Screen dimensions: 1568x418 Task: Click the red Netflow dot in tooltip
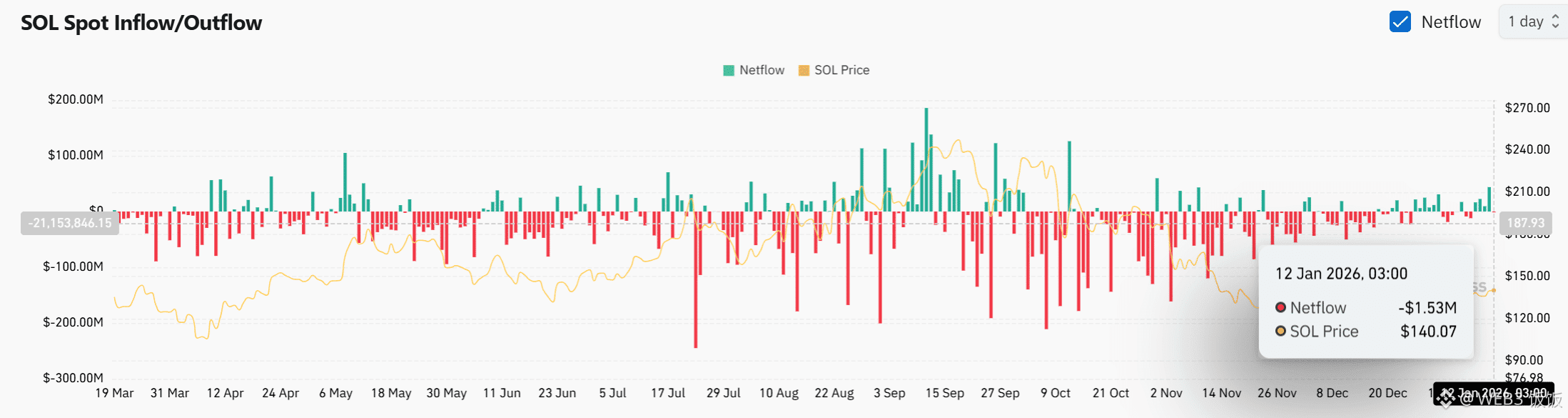1280,307
